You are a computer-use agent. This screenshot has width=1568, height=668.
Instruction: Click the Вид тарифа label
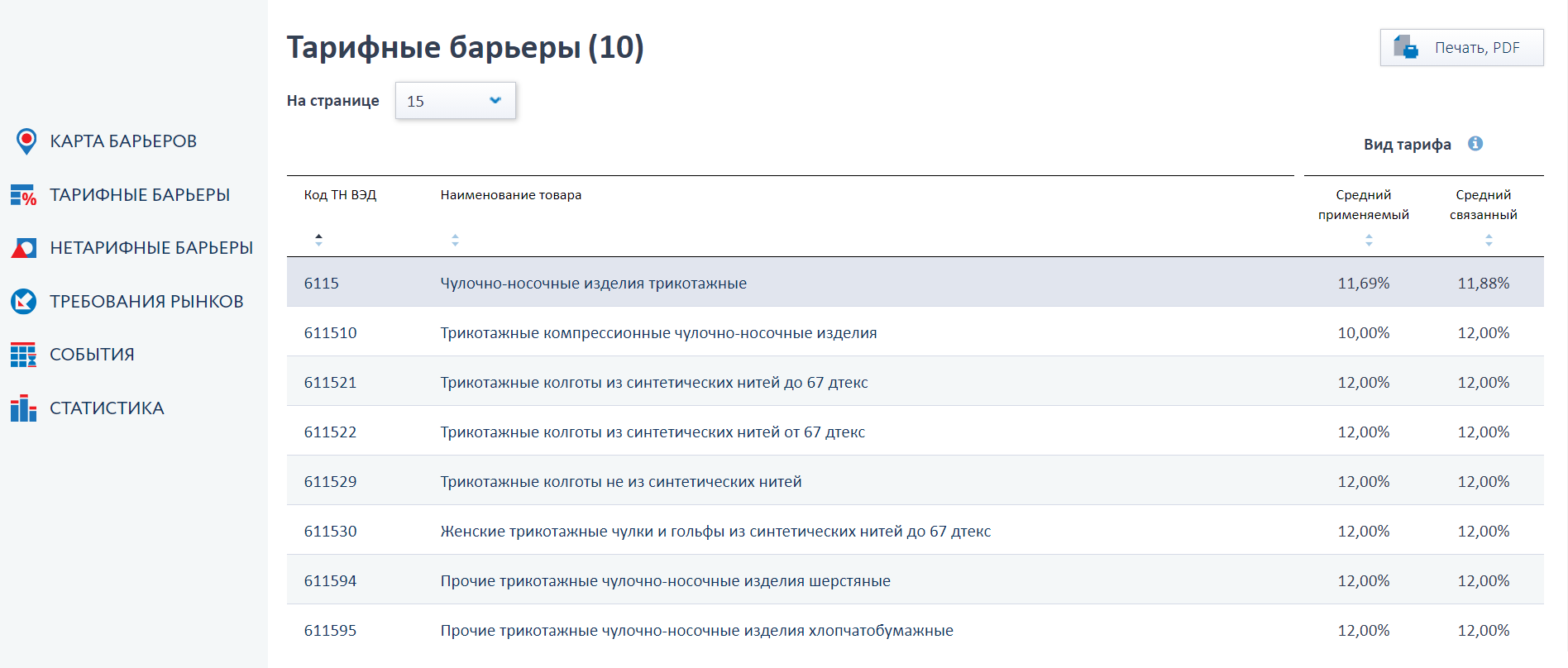(1408, 145)
